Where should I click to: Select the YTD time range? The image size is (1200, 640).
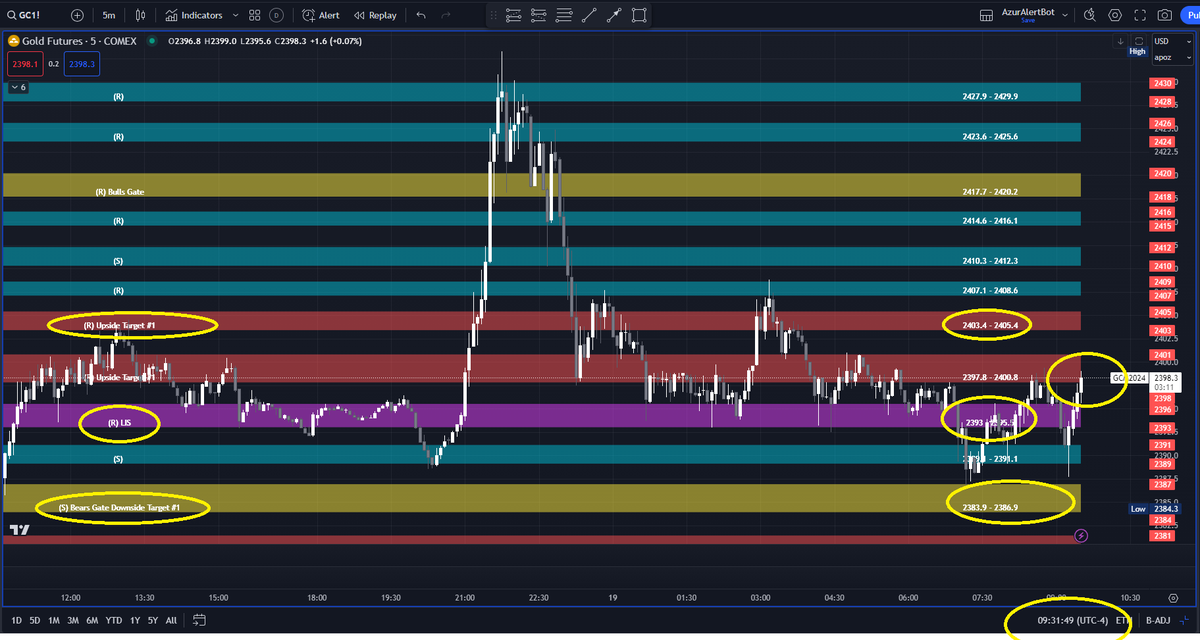tap(115, 620)
